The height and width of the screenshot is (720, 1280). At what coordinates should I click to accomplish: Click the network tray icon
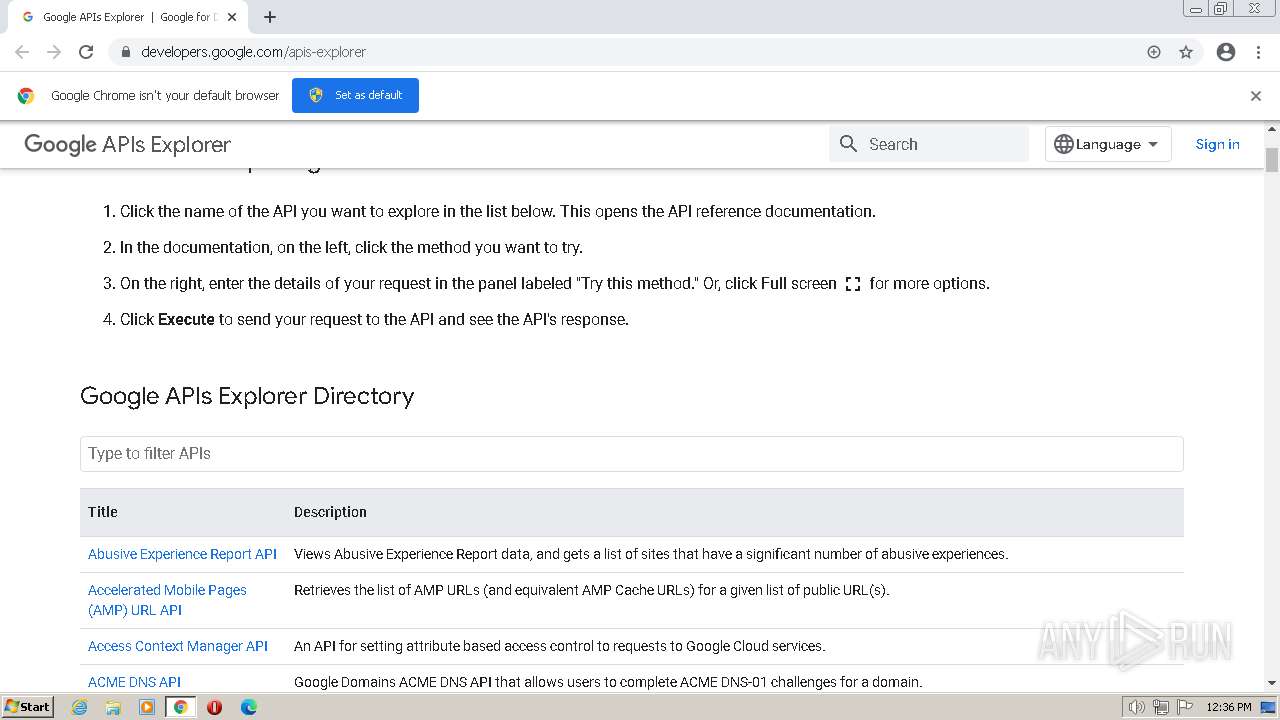1160,707
